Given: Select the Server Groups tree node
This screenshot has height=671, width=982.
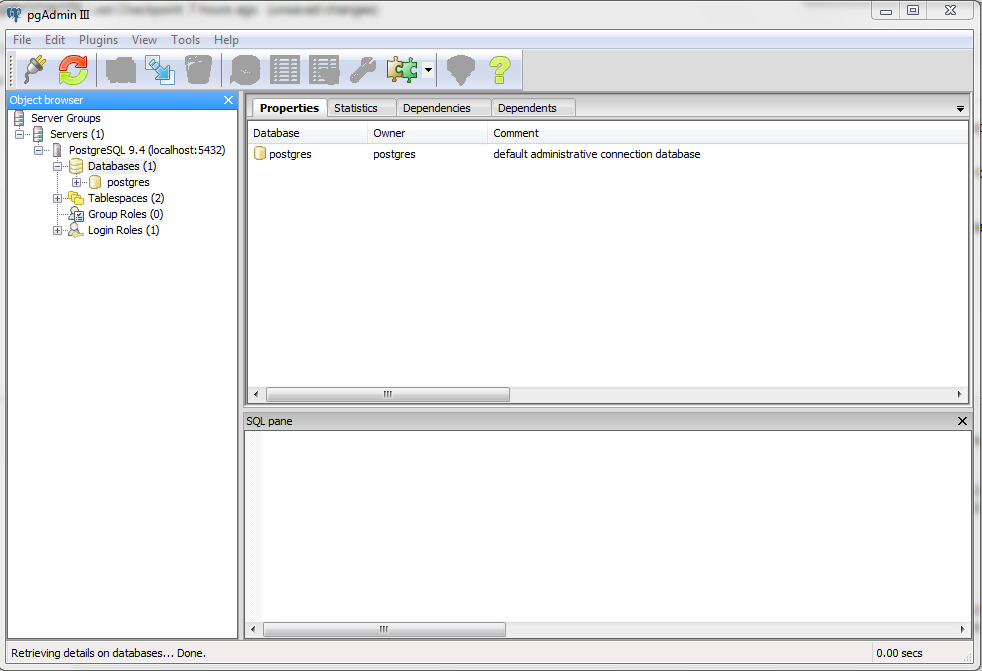Looking at the screenshot, I should [66, 118].
